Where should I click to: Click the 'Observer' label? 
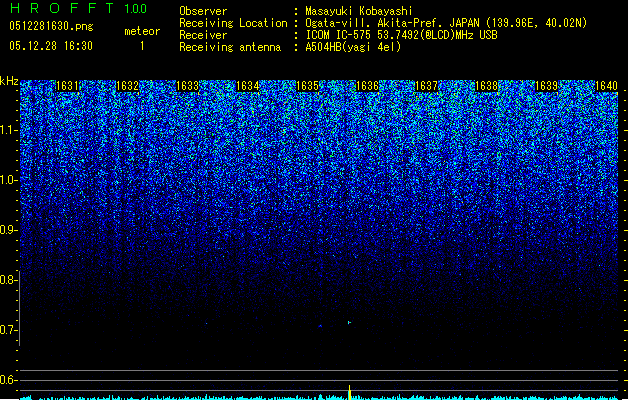tap(203, 11)
